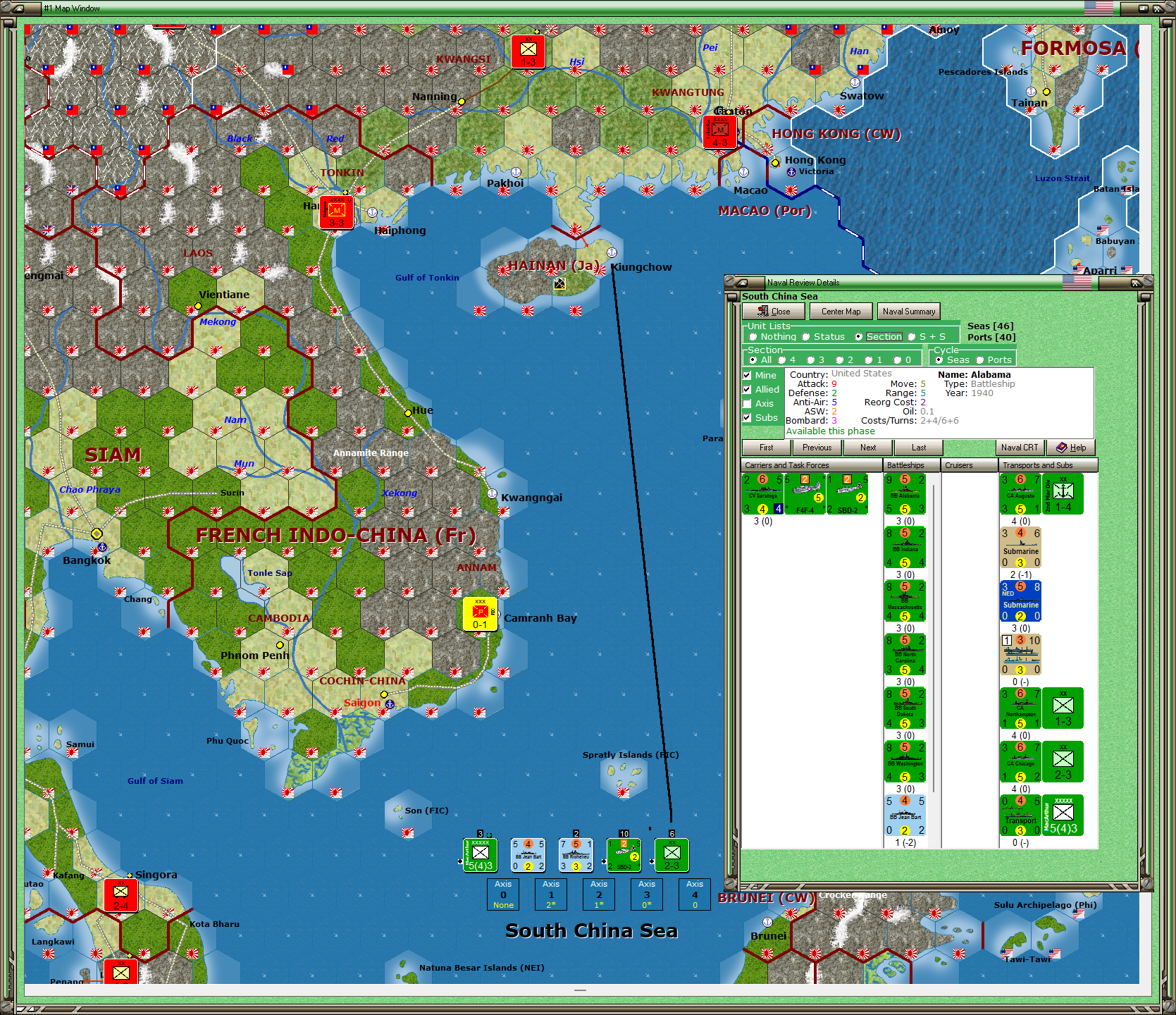Select the BB South Dakota counter
Image resolution: width=1176 pixels, height=1015 pixels.
coord(905,708)
